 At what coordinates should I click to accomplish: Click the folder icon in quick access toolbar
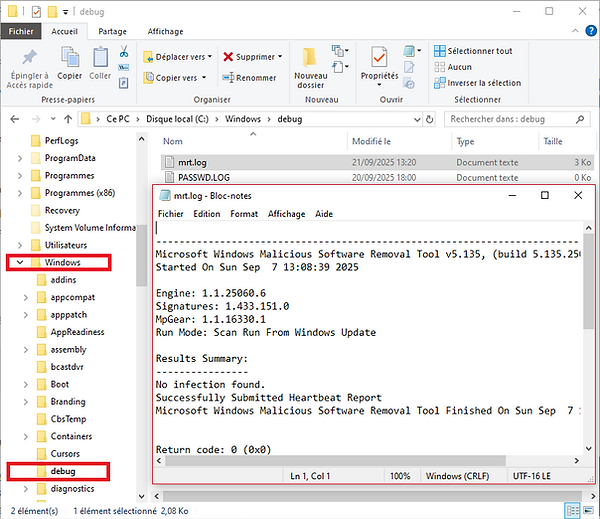pos(52,12)
